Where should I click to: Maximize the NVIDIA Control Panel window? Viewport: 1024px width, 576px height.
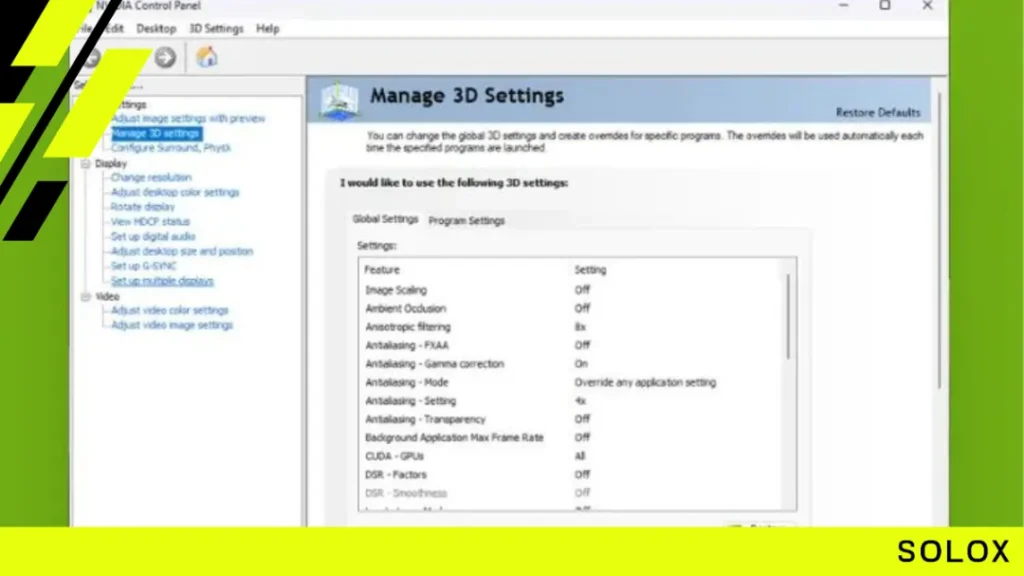885,6
